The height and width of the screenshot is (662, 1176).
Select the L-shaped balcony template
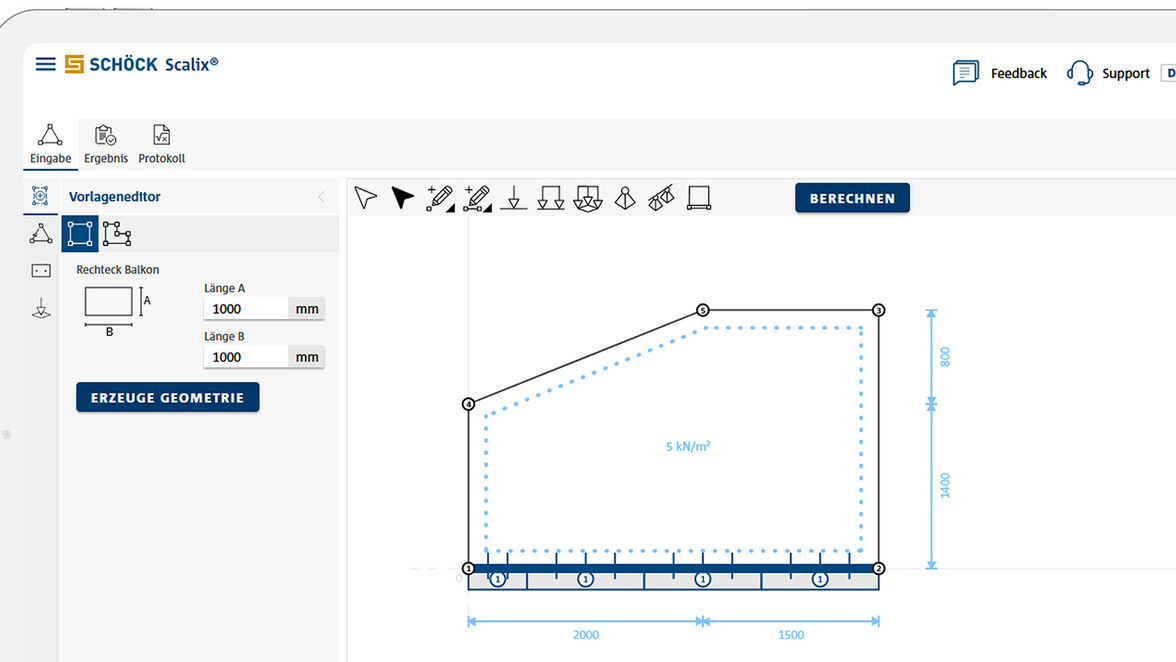pyautogui.click(x=117, y=234)
